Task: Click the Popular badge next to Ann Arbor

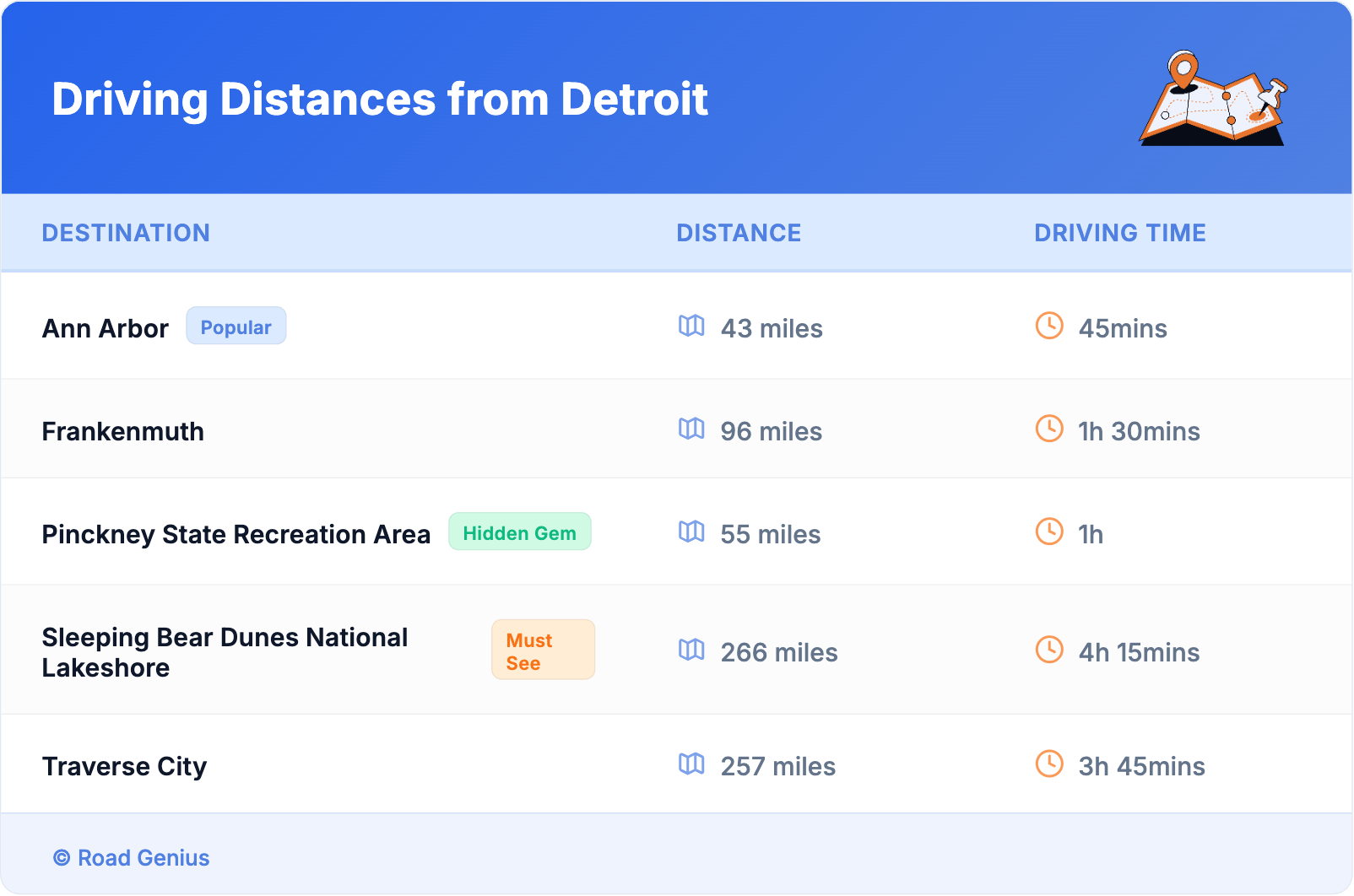Action: pos(236,327)
